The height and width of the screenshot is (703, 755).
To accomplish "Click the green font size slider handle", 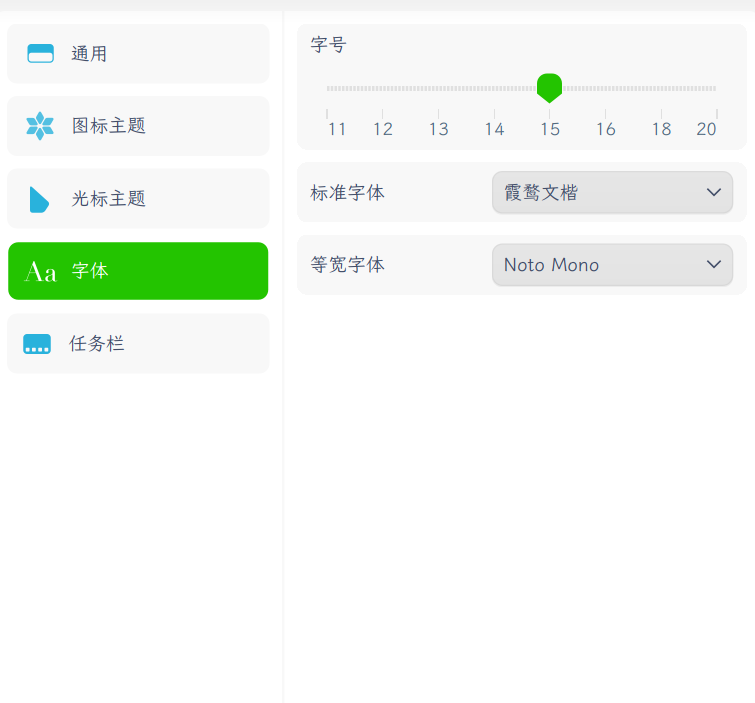I will pyautogui.click(x=549, y=88).
